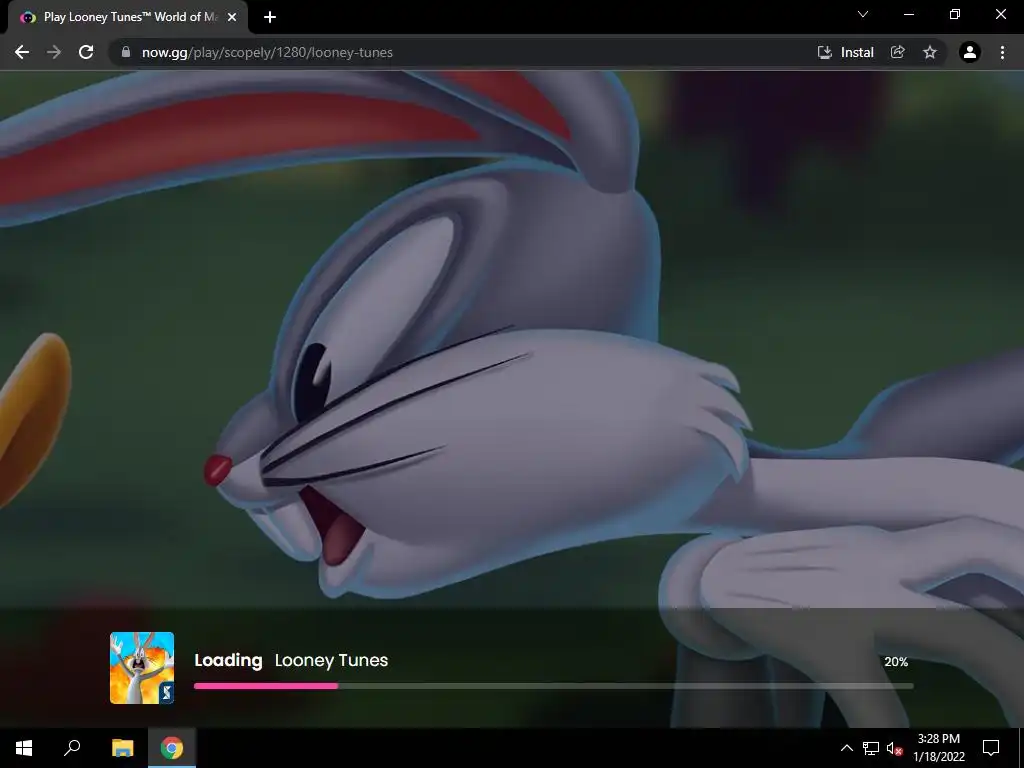Expand the tab search dropdown arrow
The height and width of the screenshot is (768, 1024).
(863, 14)
